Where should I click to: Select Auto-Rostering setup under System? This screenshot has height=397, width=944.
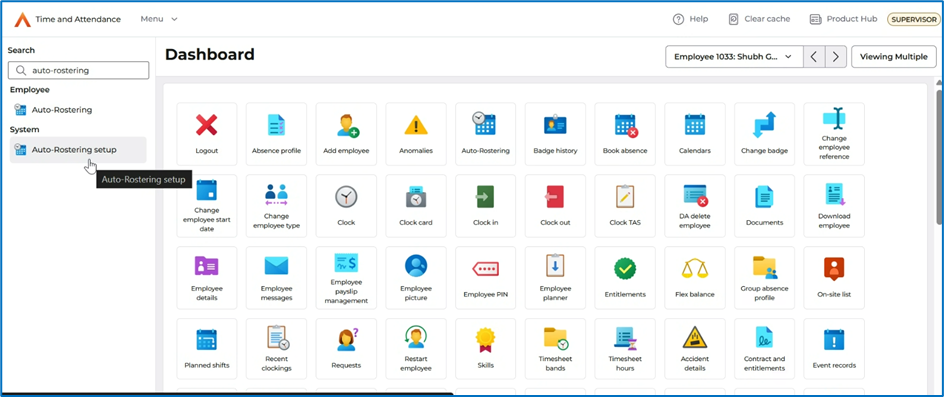click(x=78, y=150)
